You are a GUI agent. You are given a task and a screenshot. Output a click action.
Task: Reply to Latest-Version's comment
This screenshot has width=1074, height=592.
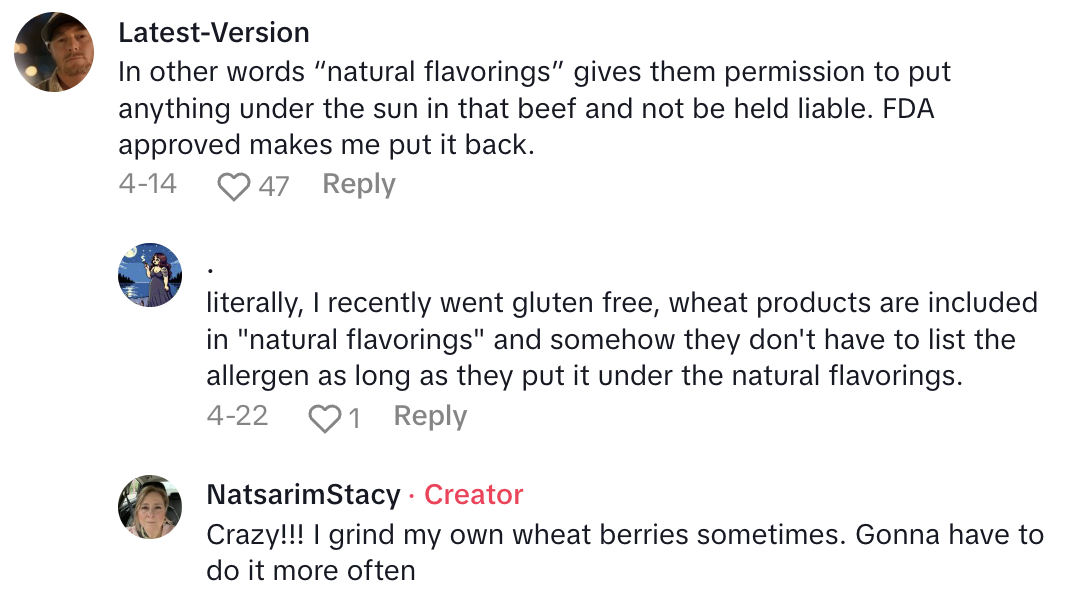pyautogui.click(x=358, y=185)
